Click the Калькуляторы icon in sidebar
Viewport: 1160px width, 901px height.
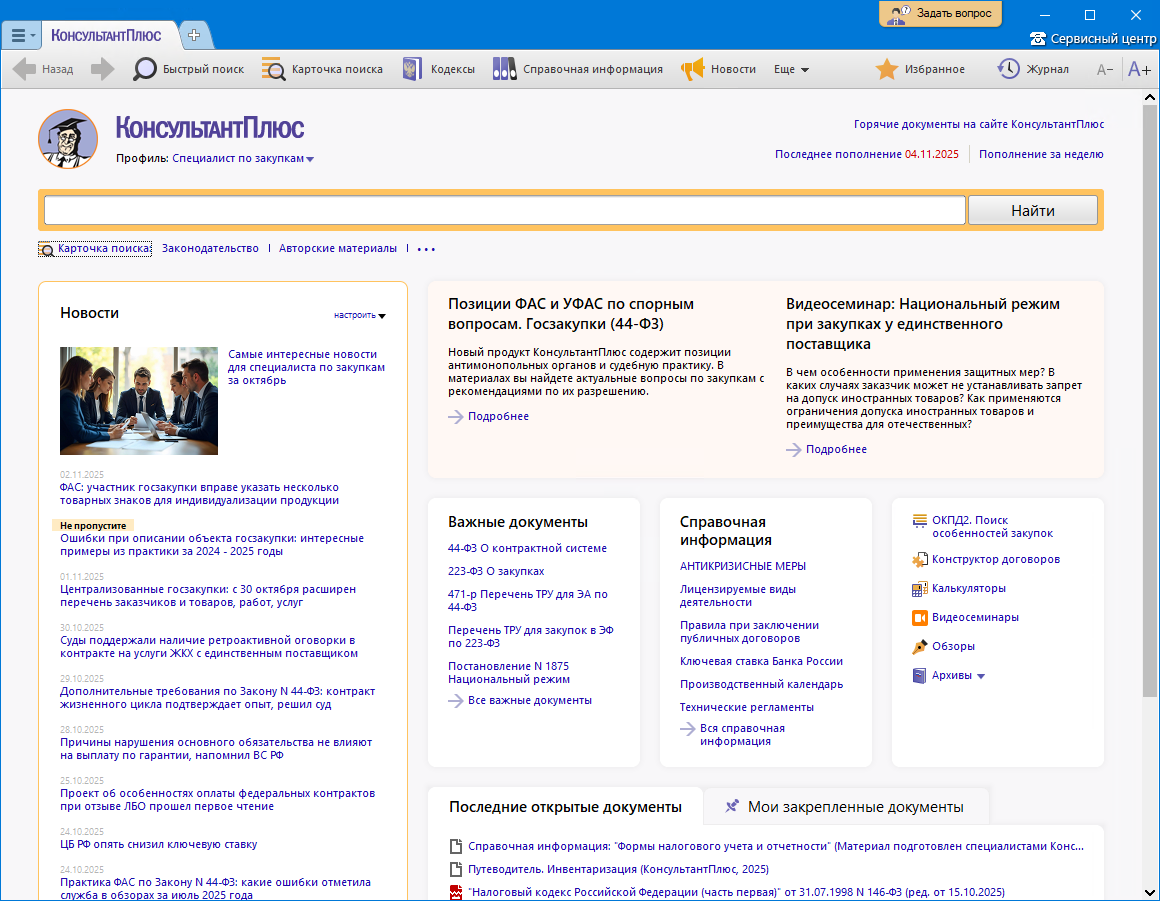tap(920, 589)
